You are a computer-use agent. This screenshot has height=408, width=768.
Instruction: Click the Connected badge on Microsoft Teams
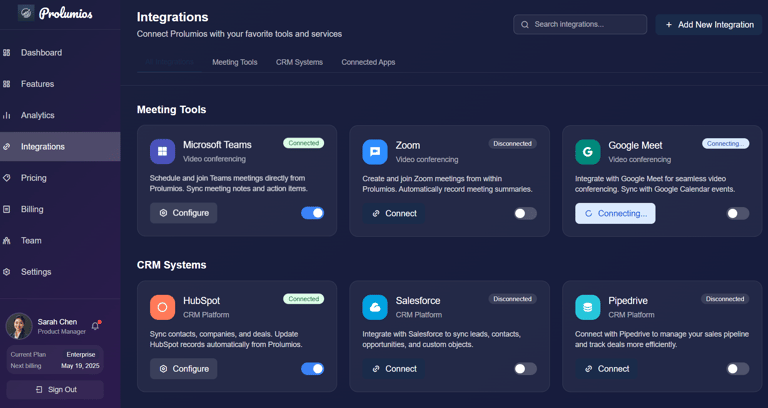(304, 143)
